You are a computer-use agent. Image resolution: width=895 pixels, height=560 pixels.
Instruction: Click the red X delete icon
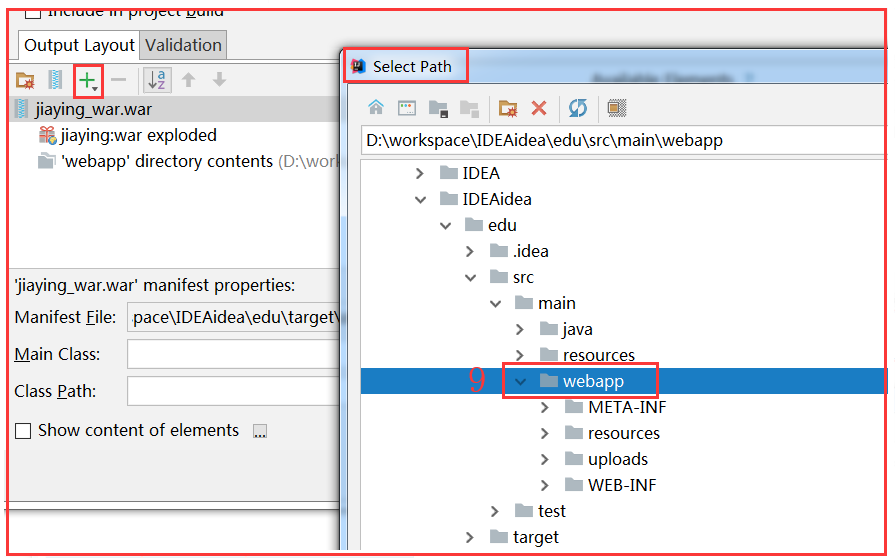coord(539,108)
